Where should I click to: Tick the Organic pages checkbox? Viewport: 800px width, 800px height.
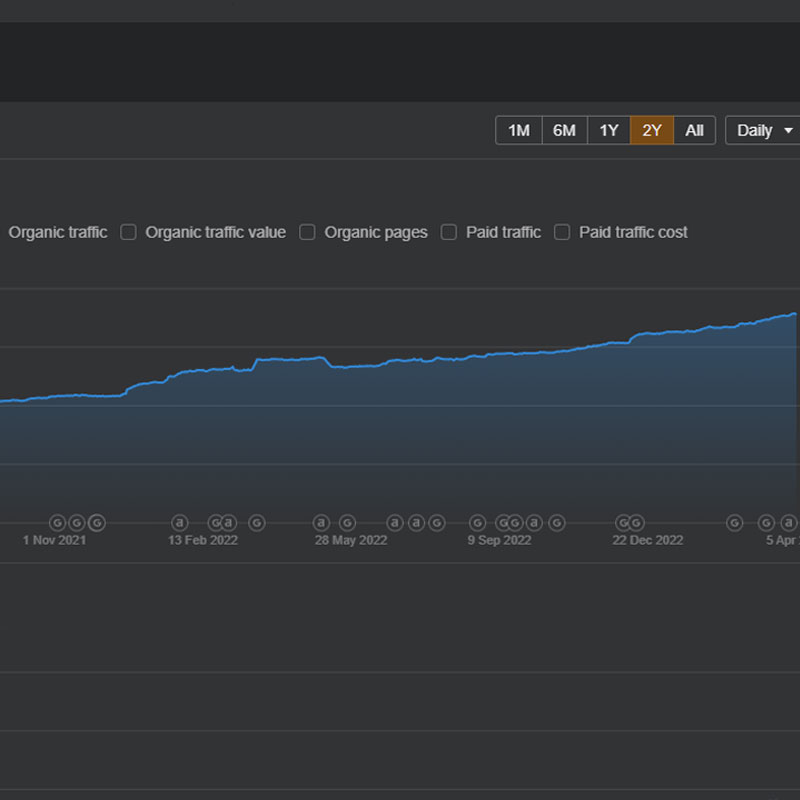click(x=307, y=232)
